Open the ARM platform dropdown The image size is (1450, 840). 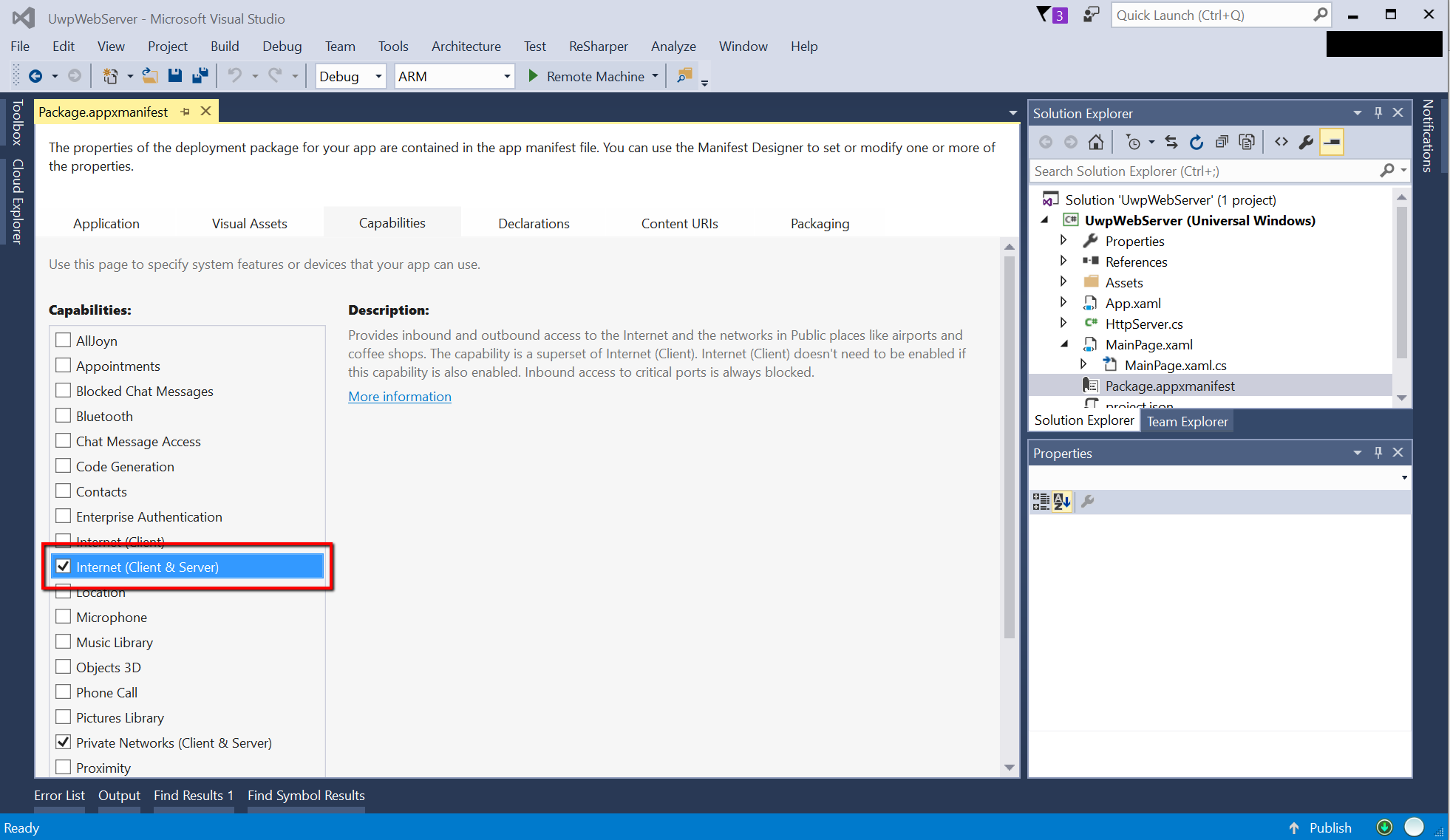point(506,76)
